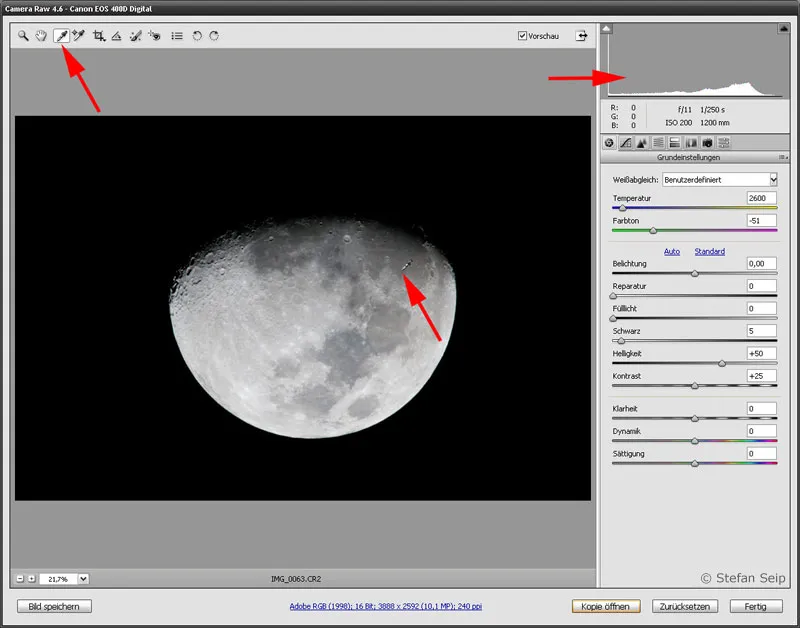Click the 21,7% zoom field
This screenshot has width=800, height=628.
[x=58, y=579]
